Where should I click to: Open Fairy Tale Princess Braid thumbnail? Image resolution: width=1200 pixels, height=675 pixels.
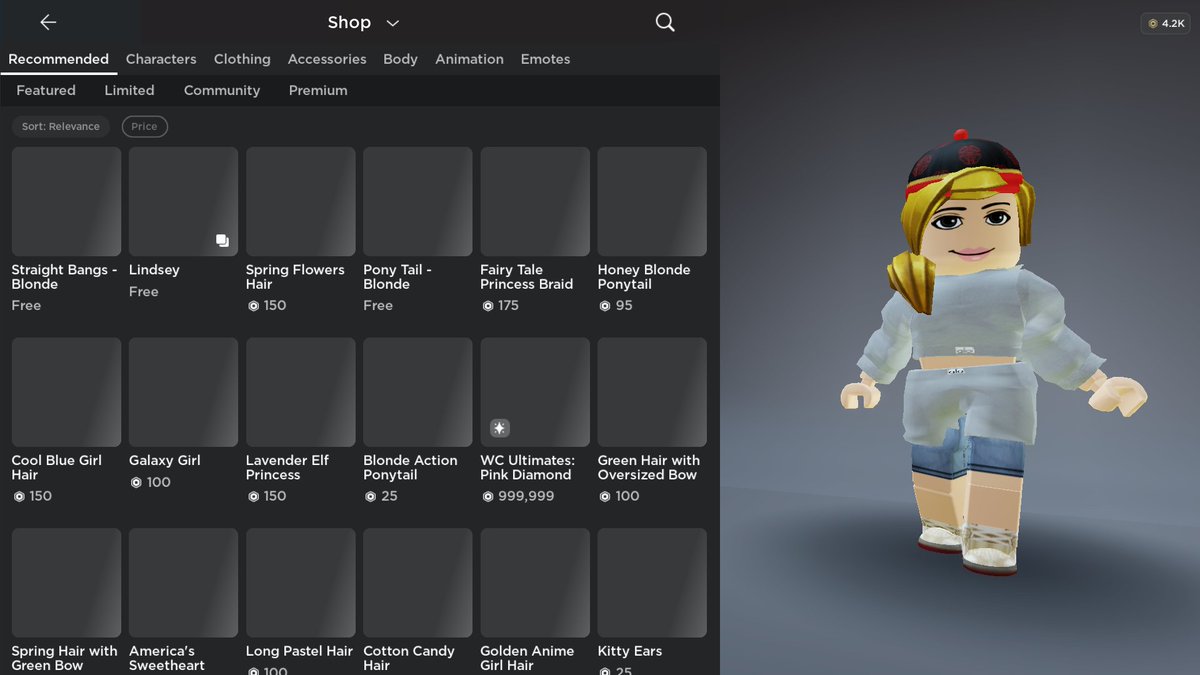(535, 201)
